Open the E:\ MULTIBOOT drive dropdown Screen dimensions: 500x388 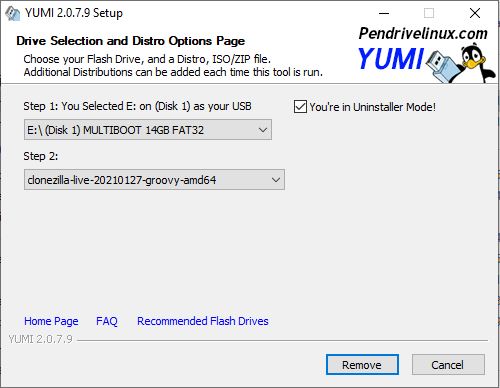point(148,130)
